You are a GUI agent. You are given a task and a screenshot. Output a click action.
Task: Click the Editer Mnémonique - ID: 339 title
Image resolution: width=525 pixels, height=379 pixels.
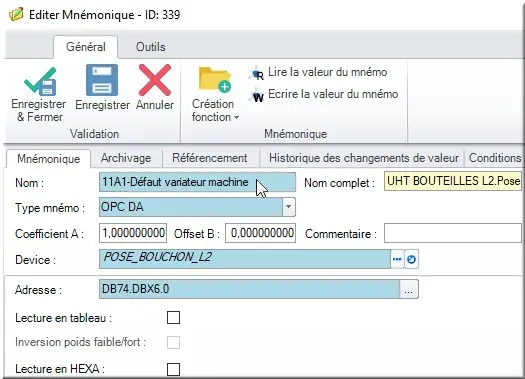tap(104, 15)
